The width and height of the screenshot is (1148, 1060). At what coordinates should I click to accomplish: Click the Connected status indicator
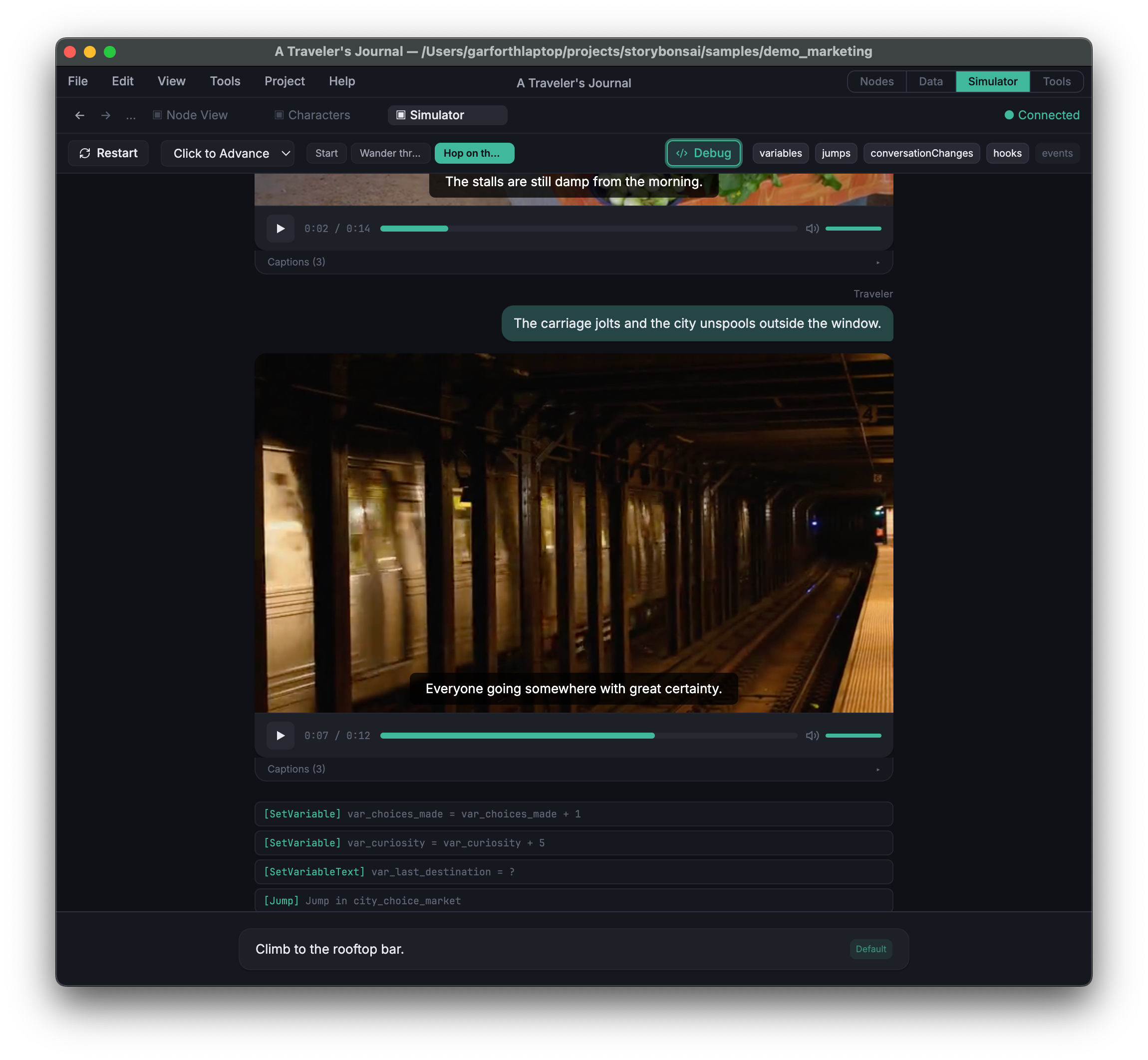[1042, 115]
